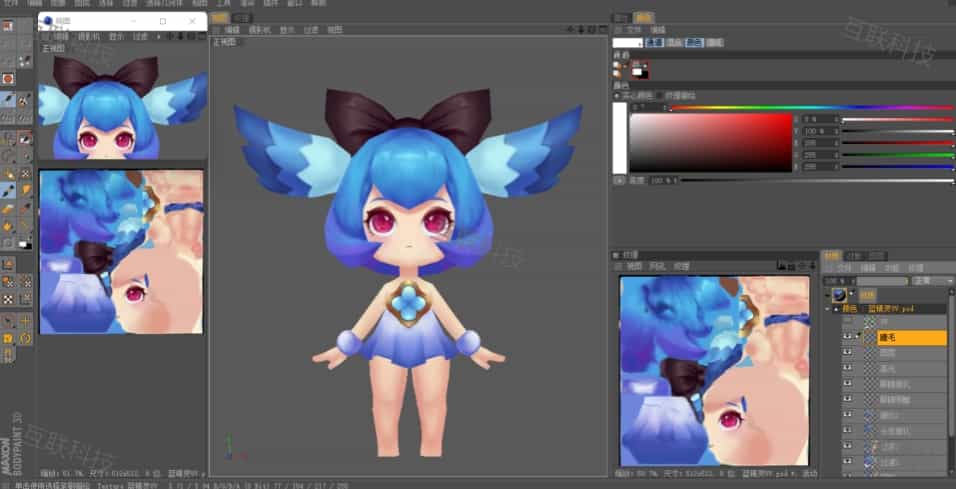The height and width of the screenshot is (489, 956).
Task: Click the red R channel slider
Action: [x=897, y=143]
